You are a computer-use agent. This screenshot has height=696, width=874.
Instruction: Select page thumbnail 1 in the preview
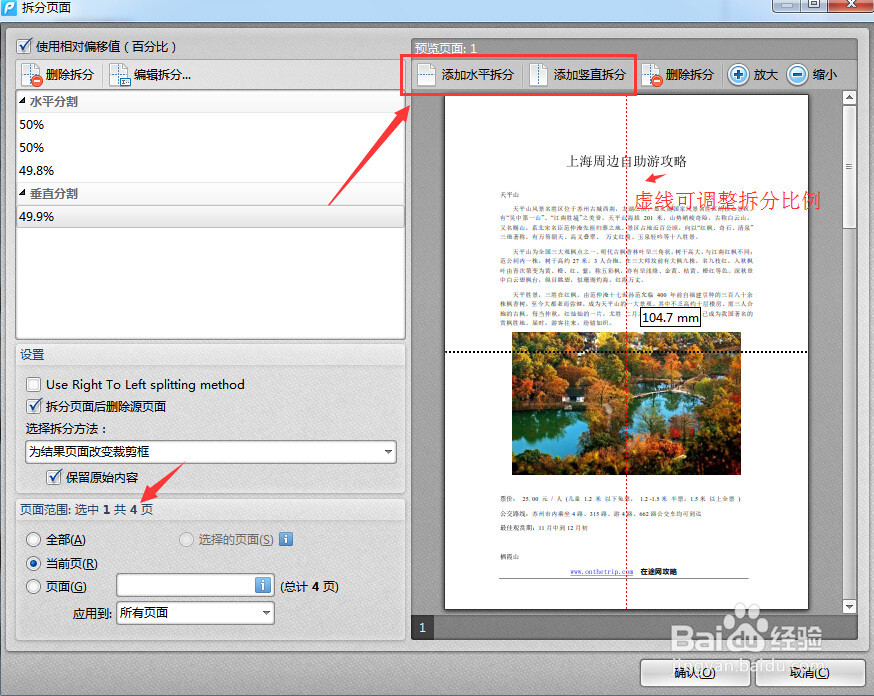point(422,627)
